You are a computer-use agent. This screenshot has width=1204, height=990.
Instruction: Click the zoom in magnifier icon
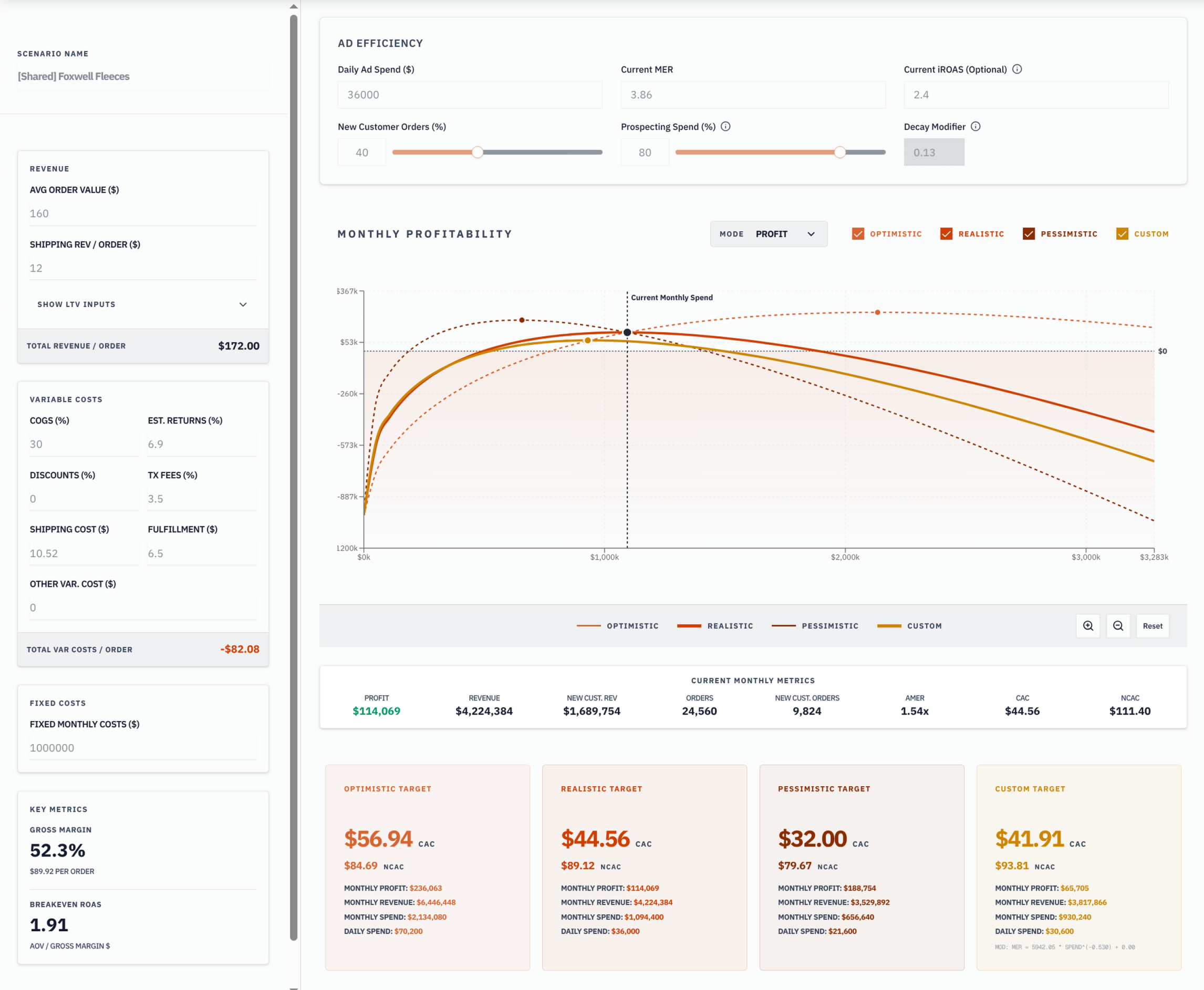(1088, 626)
